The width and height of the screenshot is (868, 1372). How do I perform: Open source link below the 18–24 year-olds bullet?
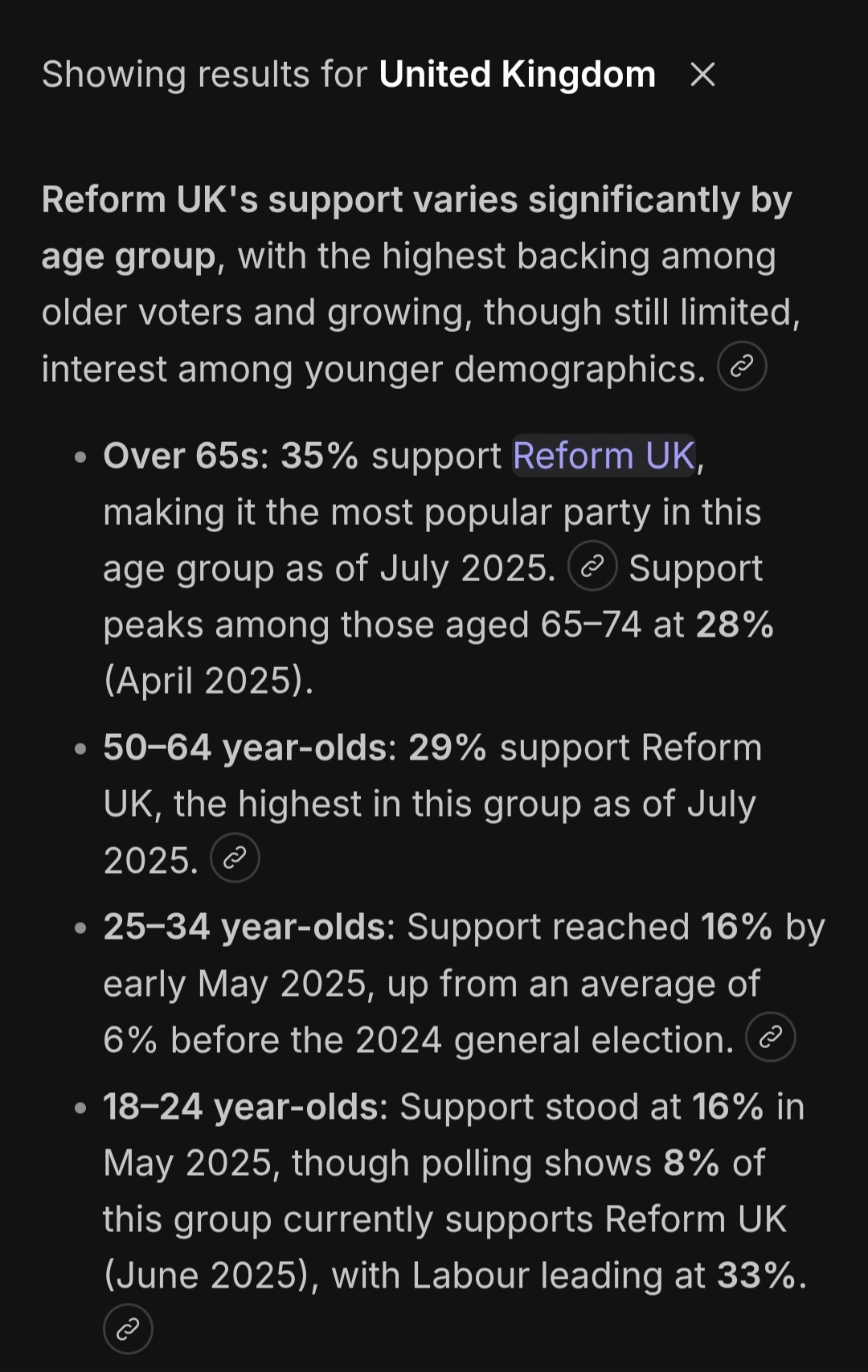coord(128,1329)
